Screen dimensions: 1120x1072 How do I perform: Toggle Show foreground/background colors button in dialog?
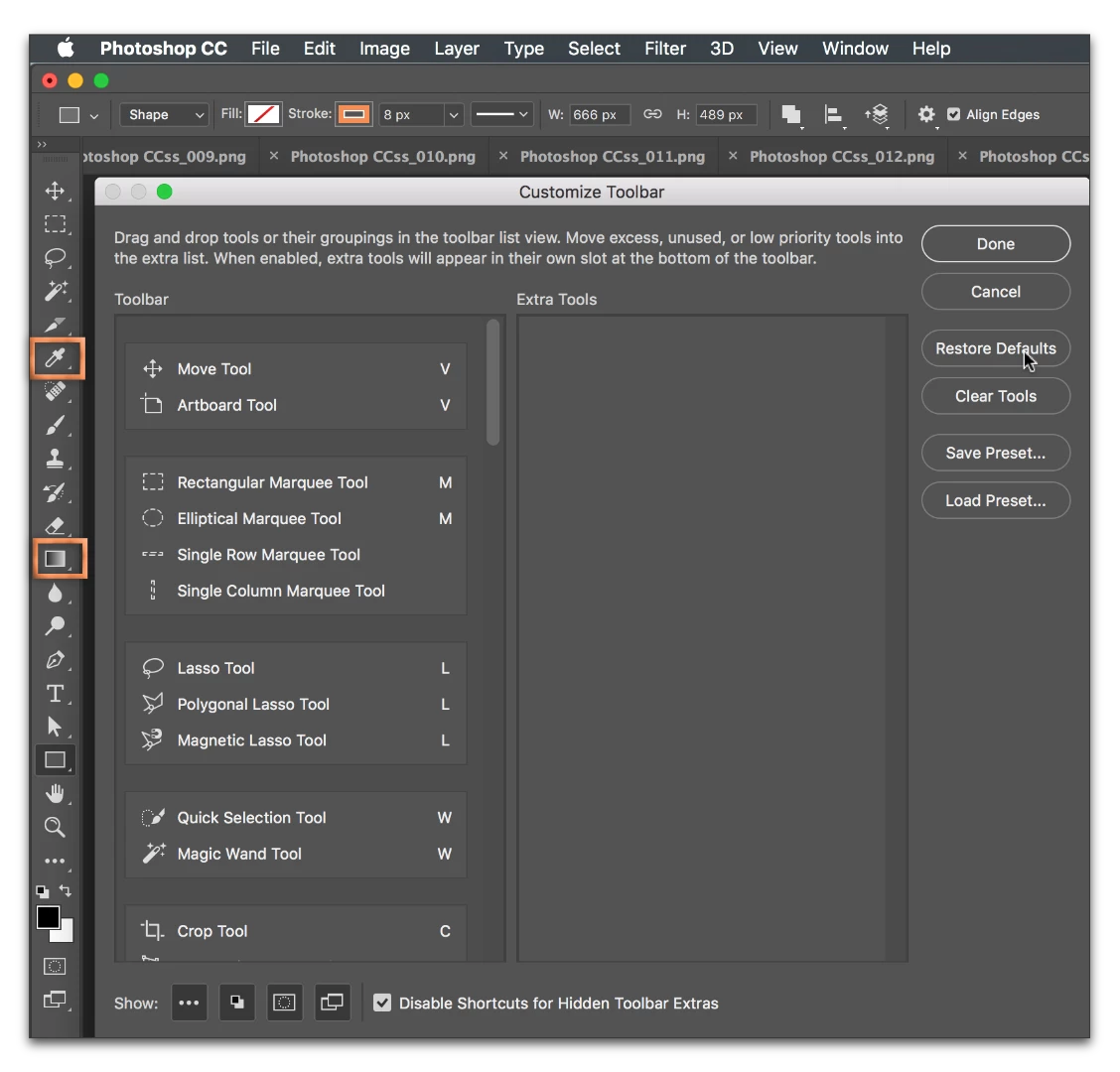[x=237, y=1003]
